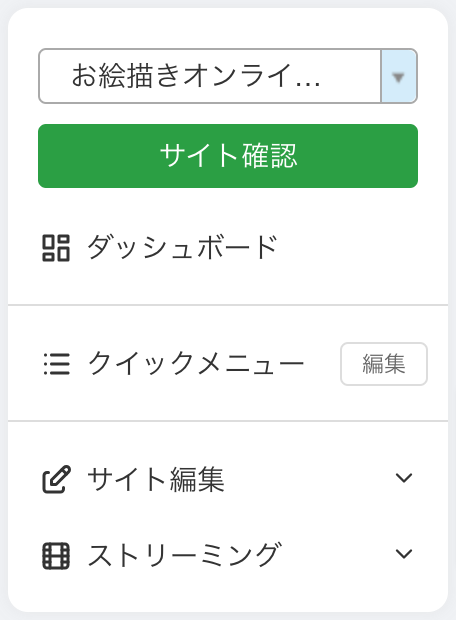Click the streaming film strip icon
Image resolution: width=456 pixels, height=620 pixels.
pyautogui.click(x=56, y=556)
